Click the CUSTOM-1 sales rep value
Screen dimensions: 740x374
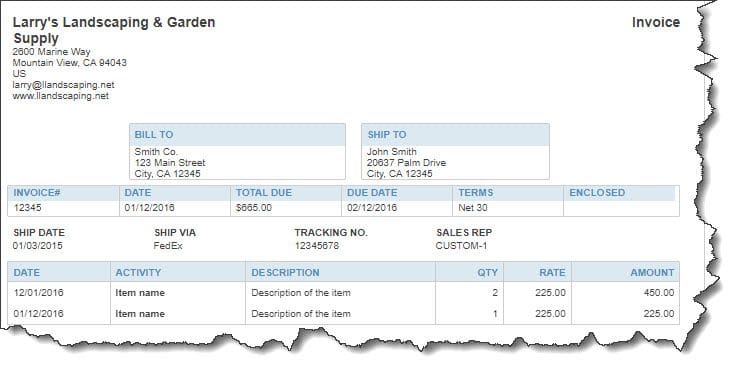(x=461, y=246)
